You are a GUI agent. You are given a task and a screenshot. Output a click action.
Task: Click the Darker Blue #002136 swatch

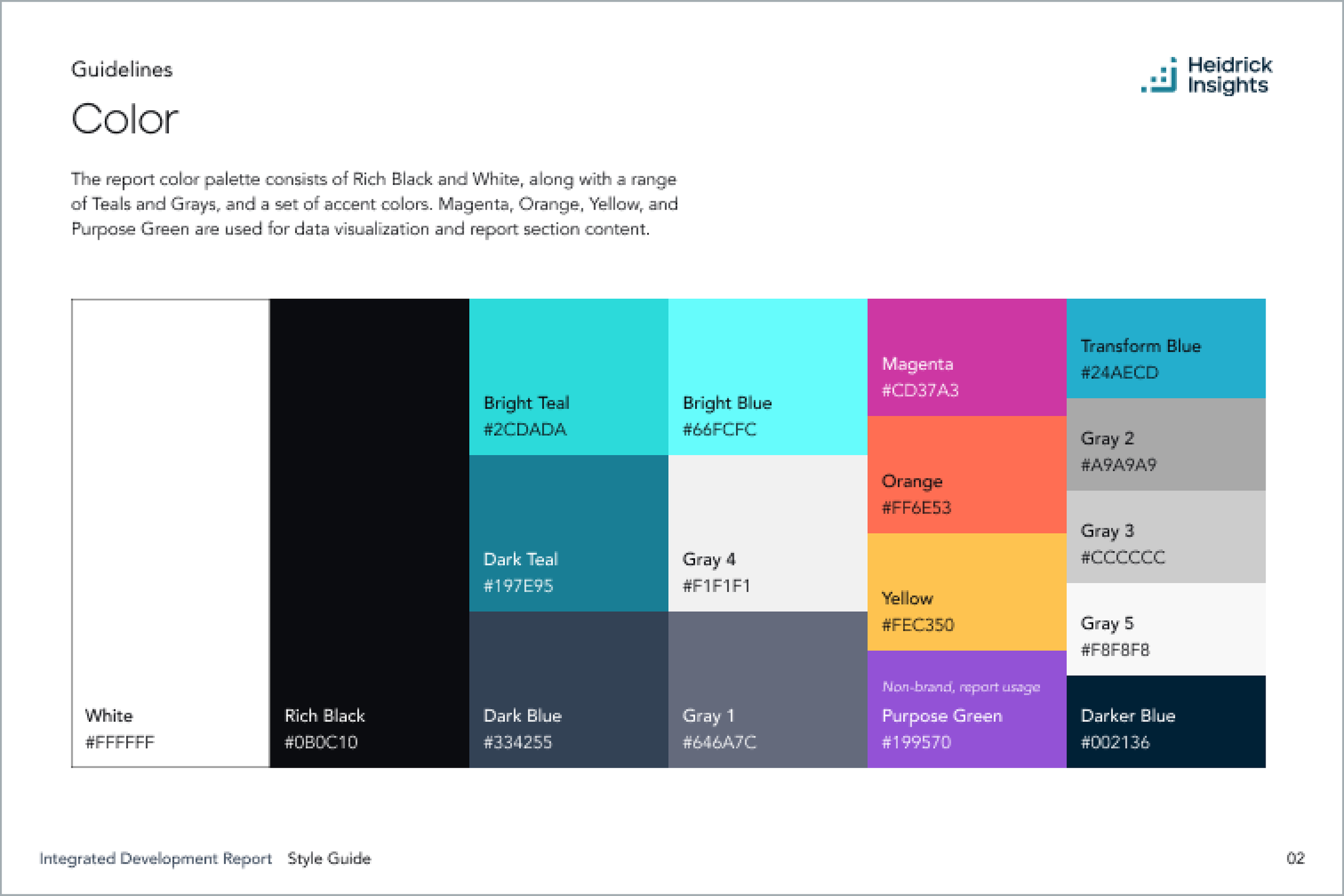[1165, 721]
